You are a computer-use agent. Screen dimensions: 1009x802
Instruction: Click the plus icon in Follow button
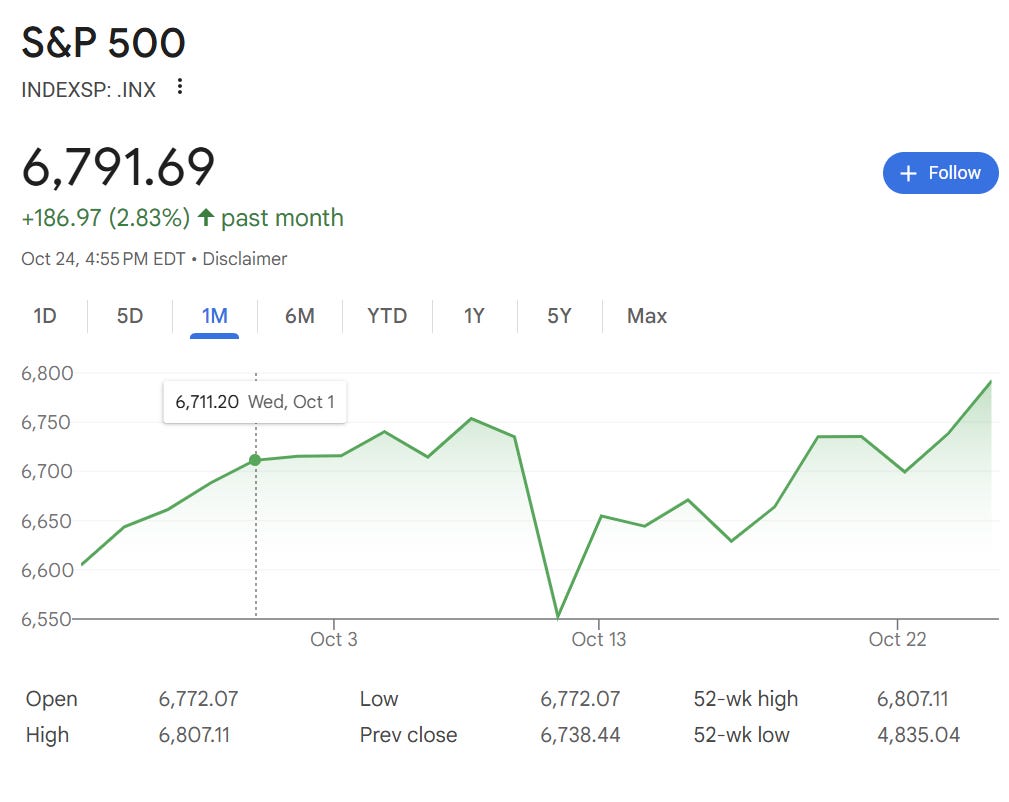(x=908, y=173)
